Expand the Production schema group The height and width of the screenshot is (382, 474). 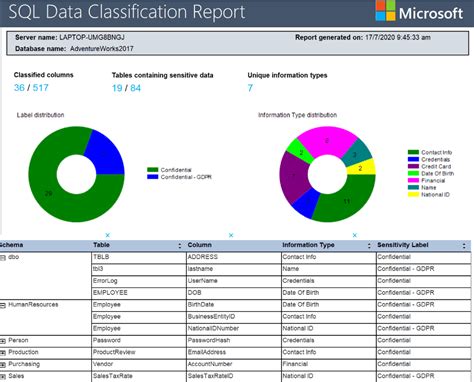pyautogui.click(x=3, y=353)
